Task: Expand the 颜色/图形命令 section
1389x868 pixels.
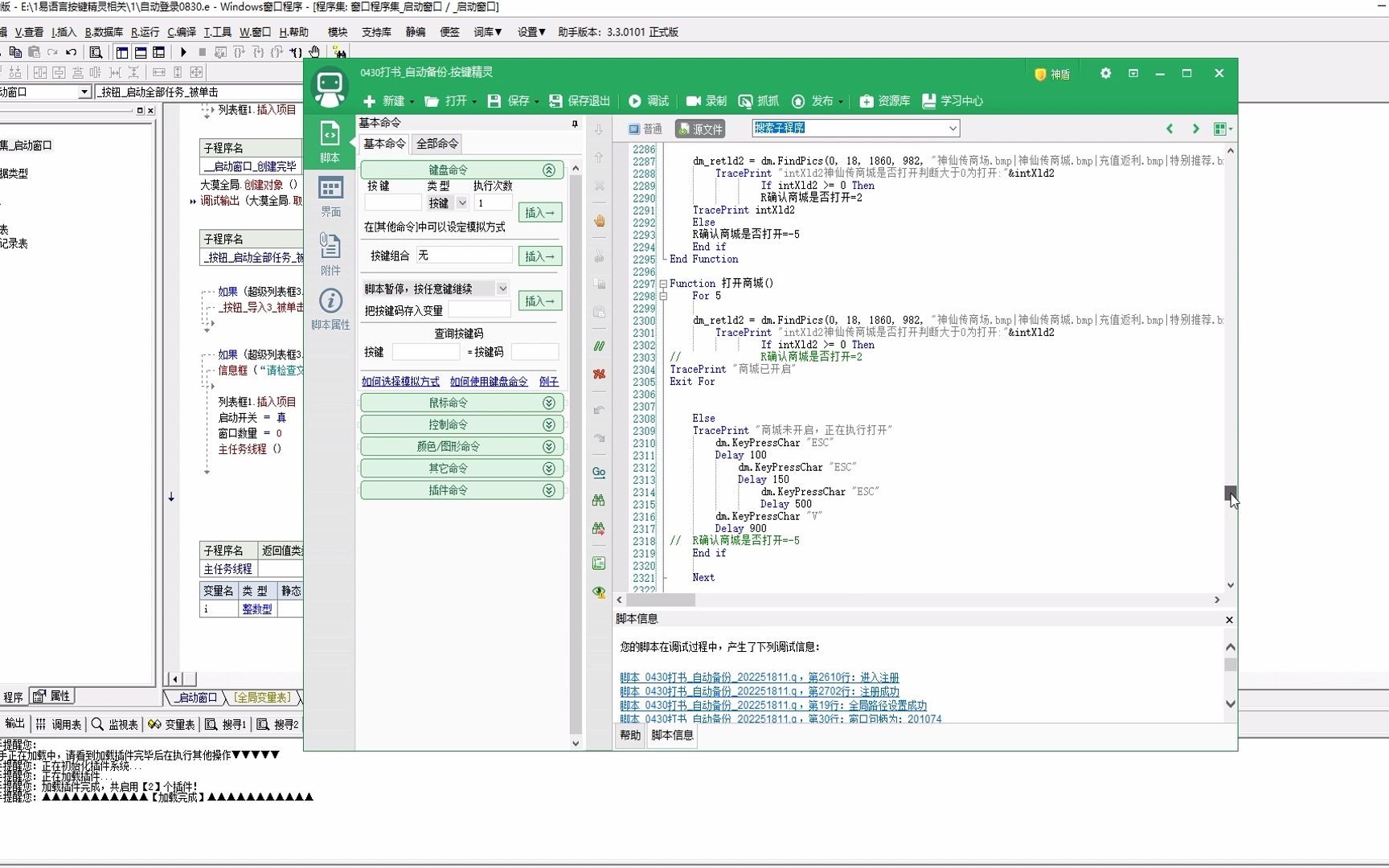Action: coord(549,446)
